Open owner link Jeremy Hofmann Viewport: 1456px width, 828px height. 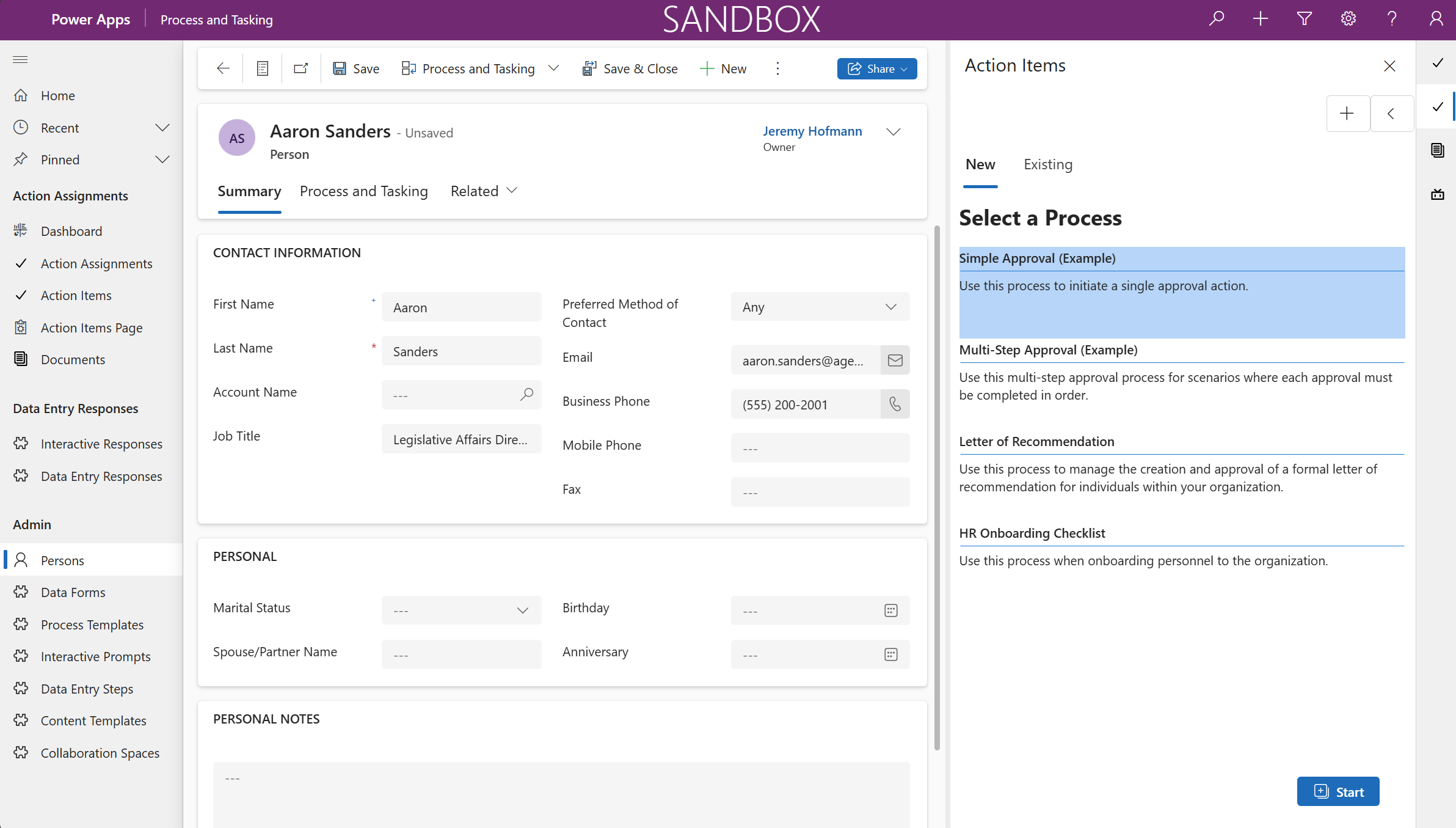pyautogui.click(x=812, y=131)
